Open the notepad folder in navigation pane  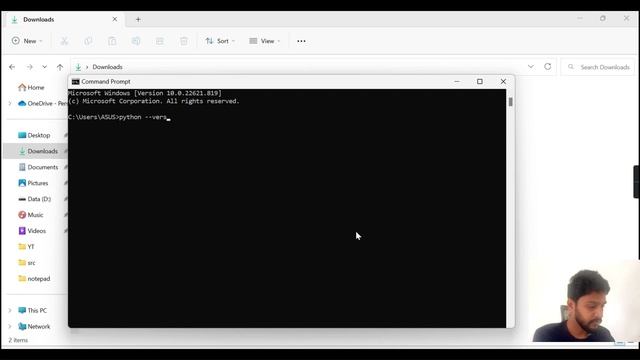click(34, 278)
